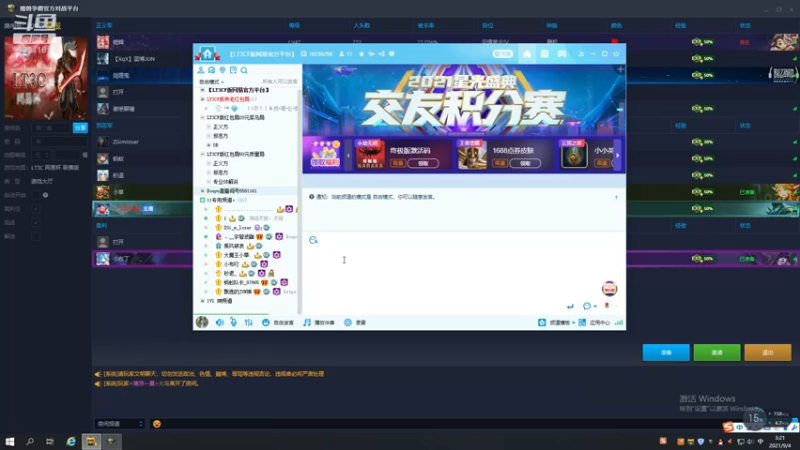Click the LT3C map cover image
800x450 pixels.
46,78
